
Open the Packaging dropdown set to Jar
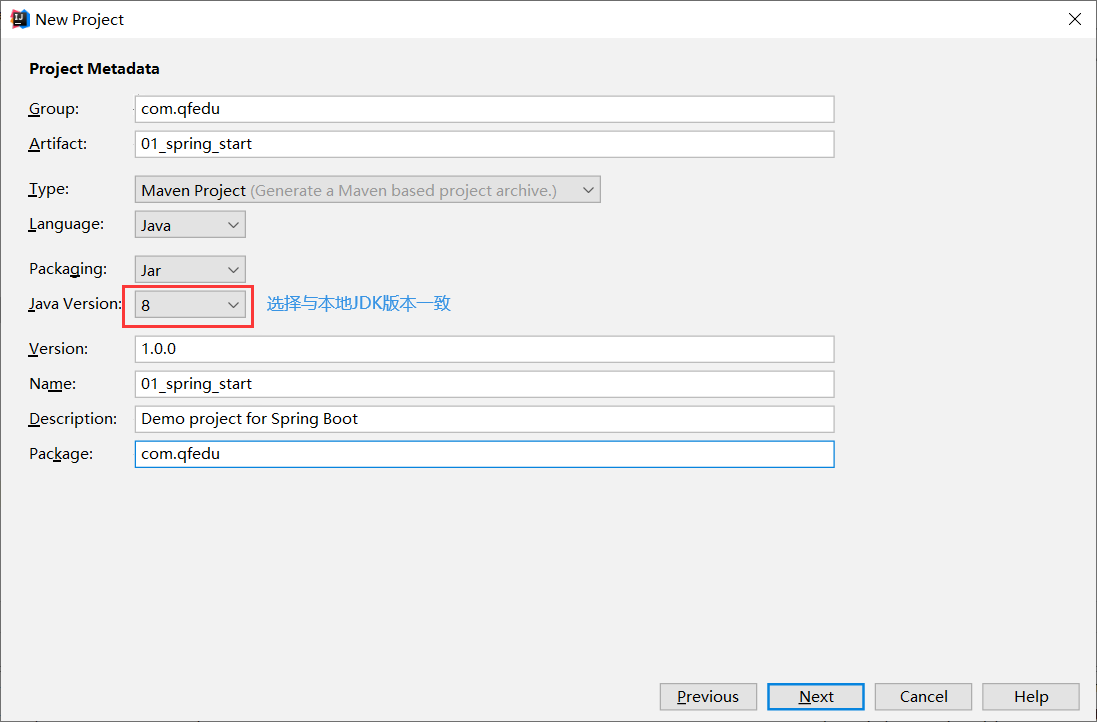pos(190,270)
